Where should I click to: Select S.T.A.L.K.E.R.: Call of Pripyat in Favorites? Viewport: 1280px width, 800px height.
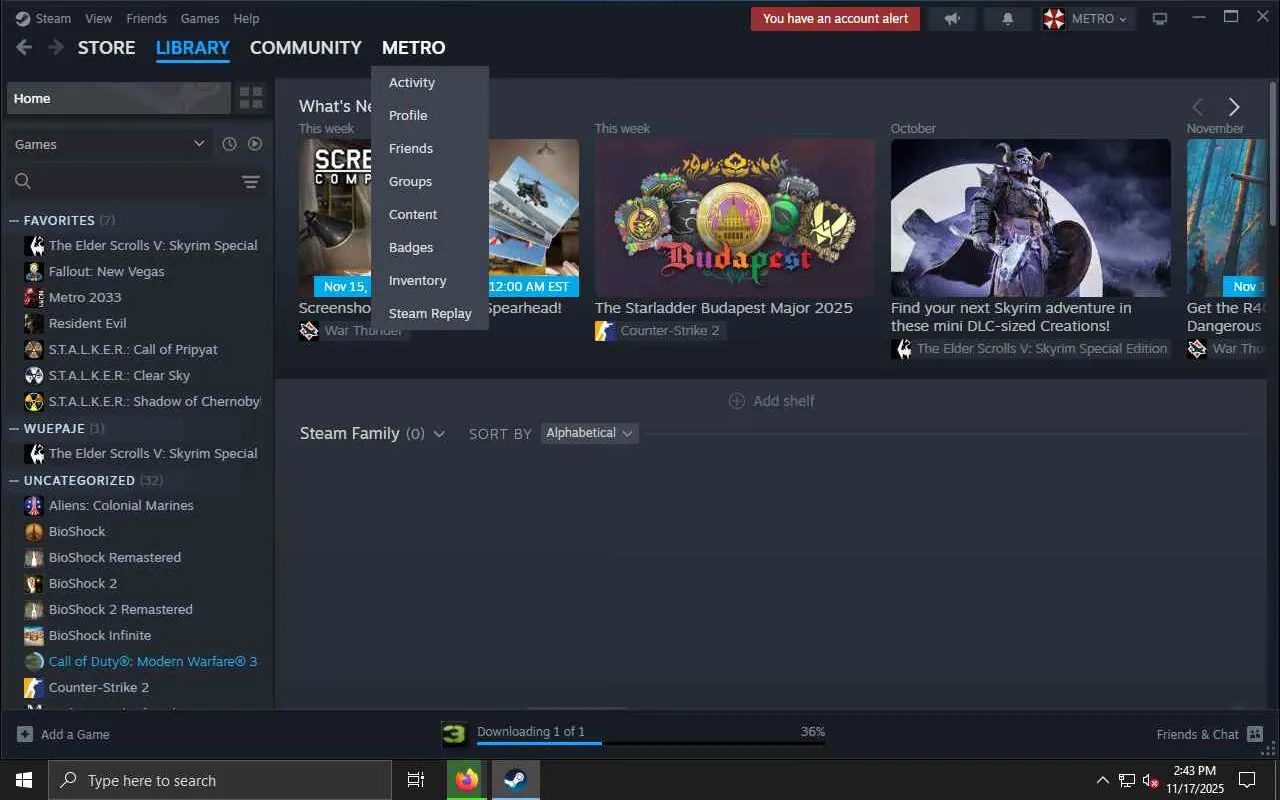[x=133, y=349]
